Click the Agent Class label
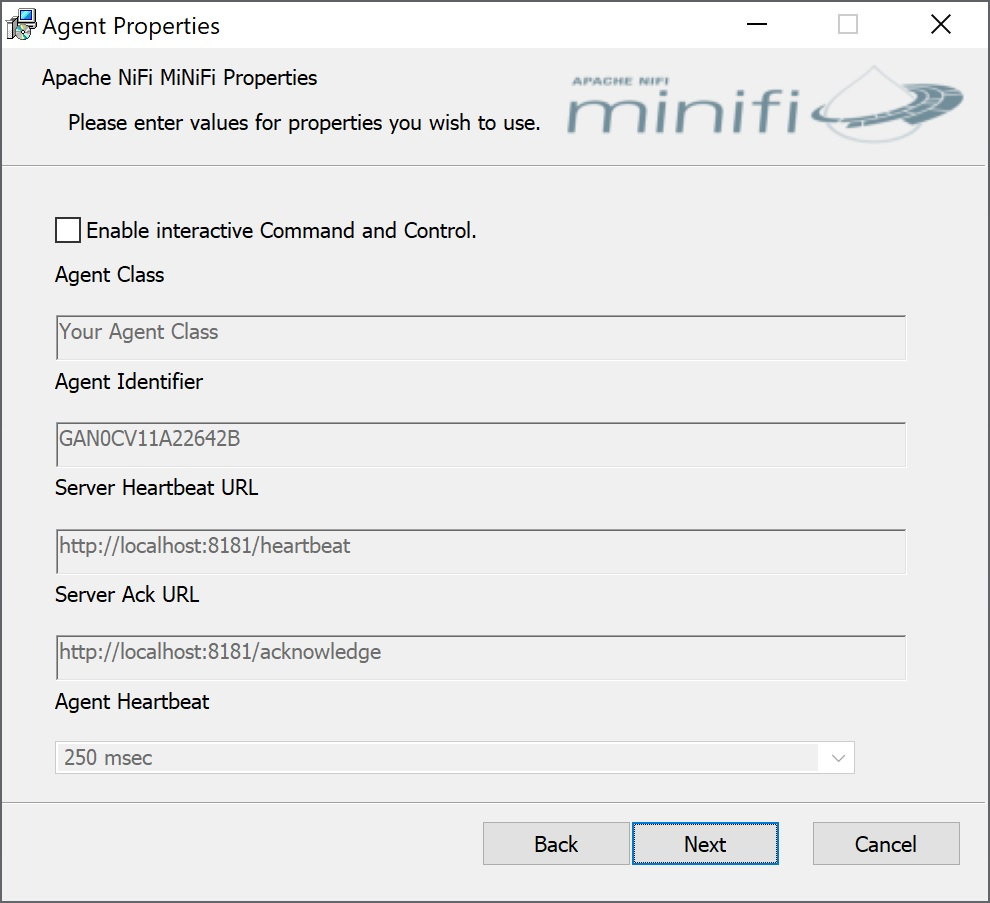The width and height of the screenshot is (990, 903). 108,275
